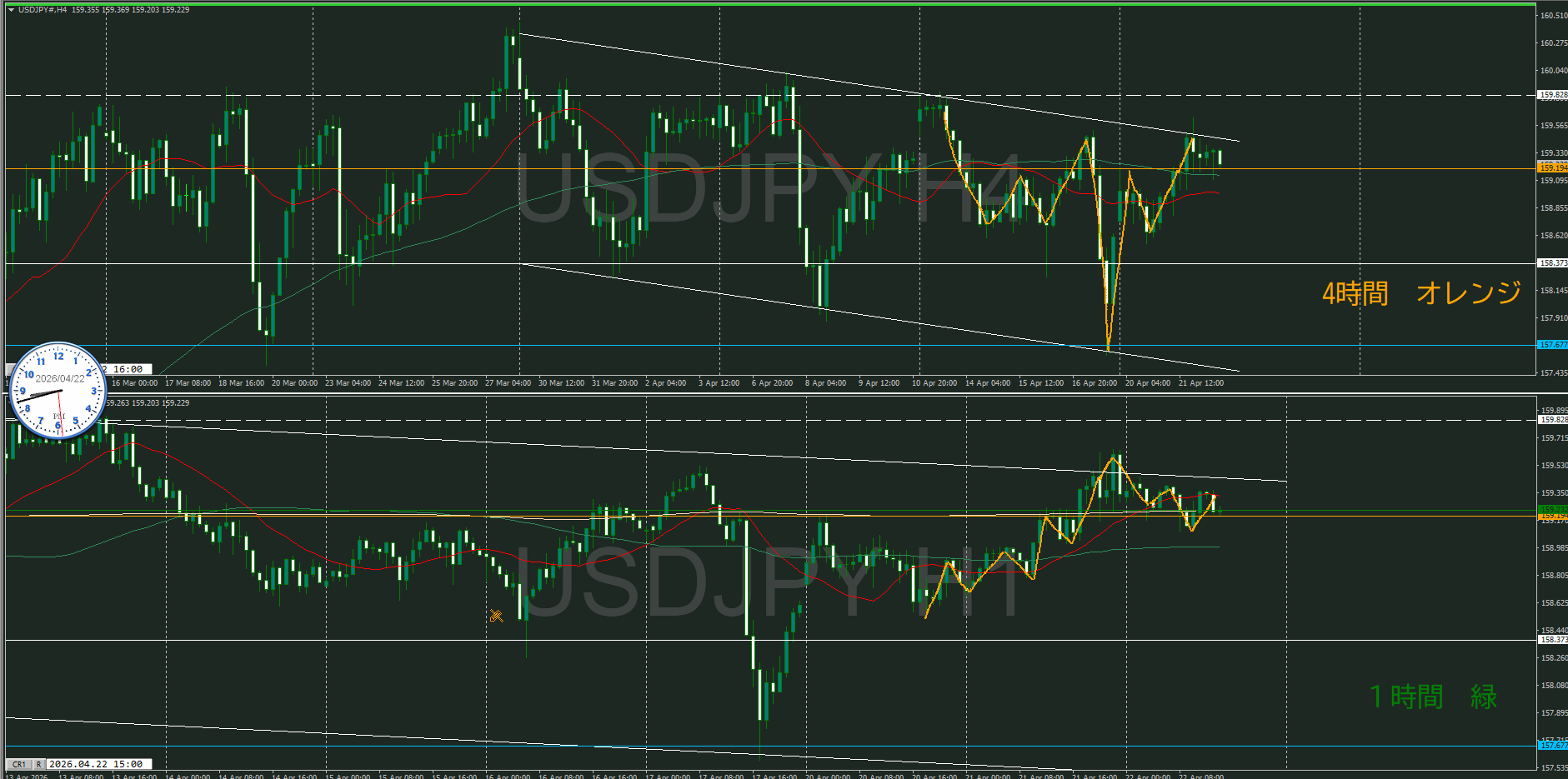Click the R button beside CR1
The image size is (1568, 779).
[x=38, y=764]
